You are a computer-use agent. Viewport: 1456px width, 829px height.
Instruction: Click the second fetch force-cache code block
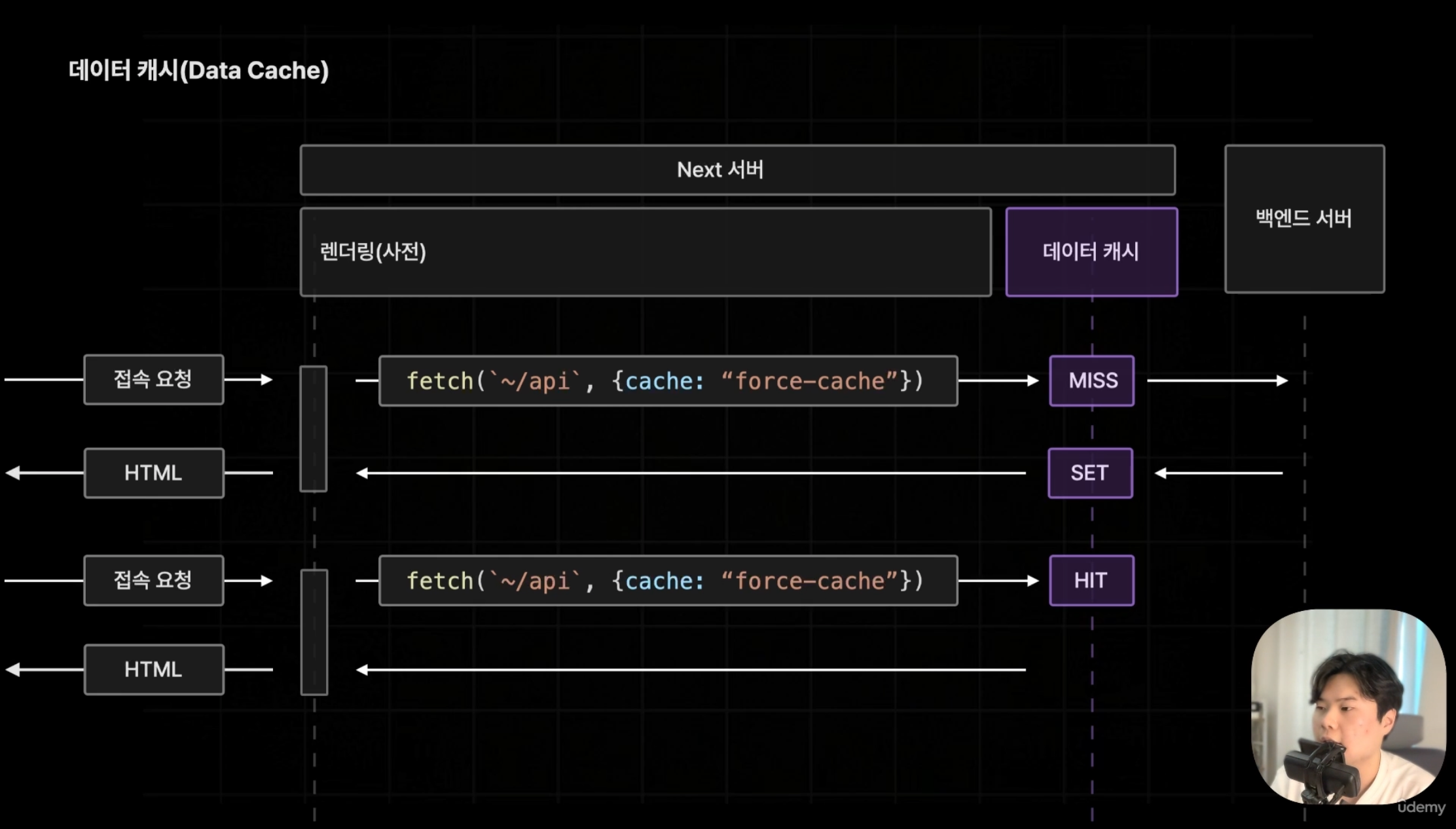(668, 580)
